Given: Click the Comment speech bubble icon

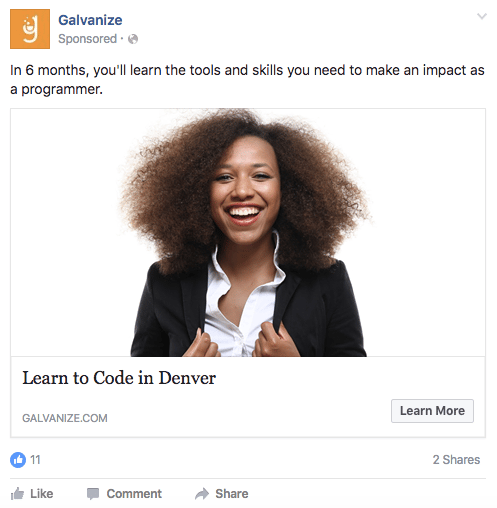Looking at the screenshot, I should (x=93, y=494).
